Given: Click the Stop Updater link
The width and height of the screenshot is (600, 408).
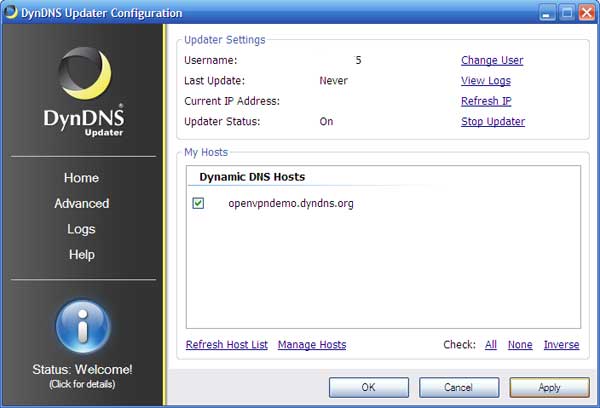Looking at the screenshot, I should (493, 122).
